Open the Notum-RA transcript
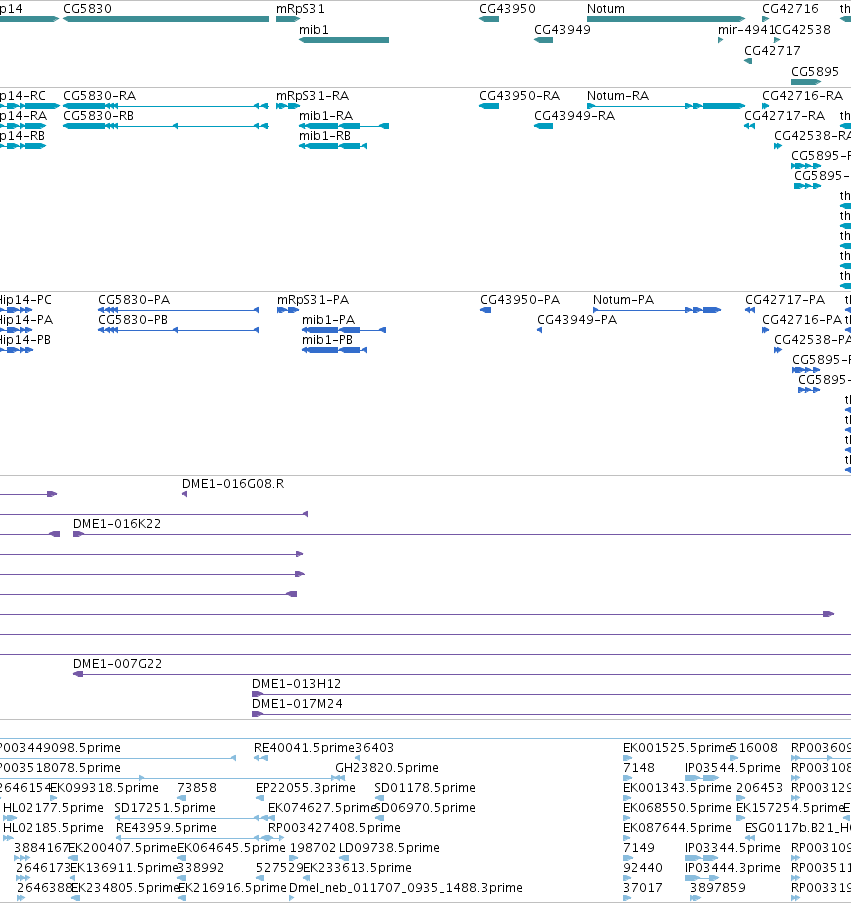Screen dimensions: 851x903 (x=666, y=106)
